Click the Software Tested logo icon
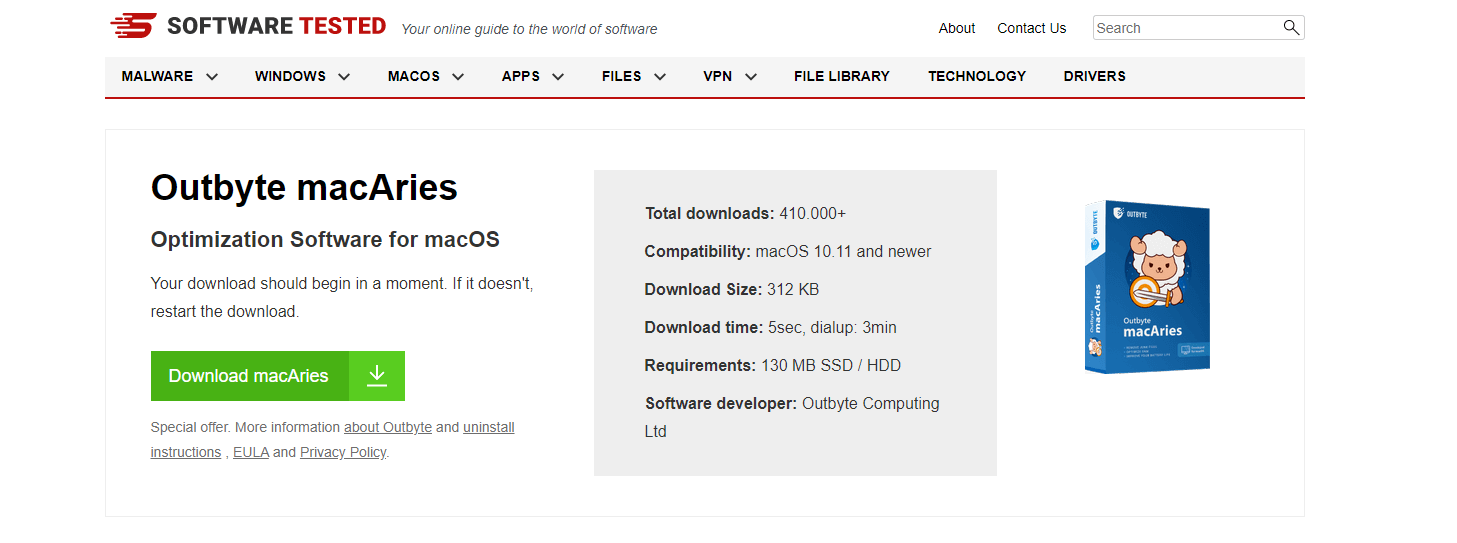The height and width of the screenshot is (543, 1457). click(133, 26)
